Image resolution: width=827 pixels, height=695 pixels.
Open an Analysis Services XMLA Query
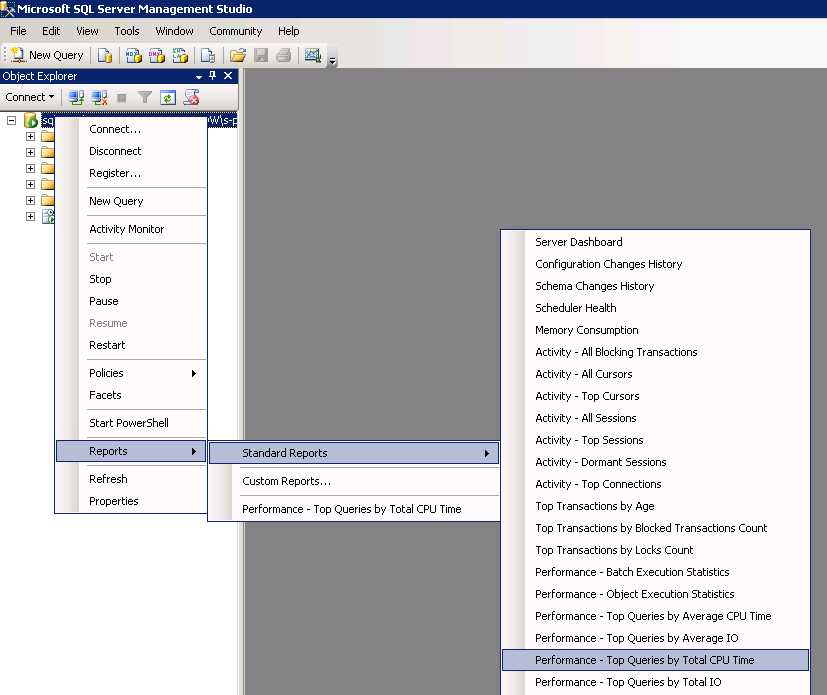(180, 55)
